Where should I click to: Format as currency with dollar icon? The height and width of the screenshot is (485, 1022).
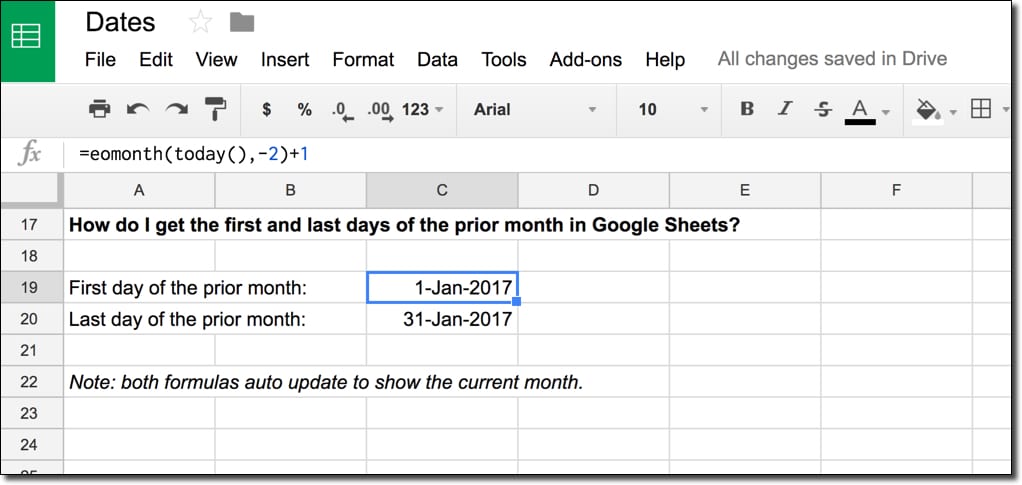[x=266, y=109]
